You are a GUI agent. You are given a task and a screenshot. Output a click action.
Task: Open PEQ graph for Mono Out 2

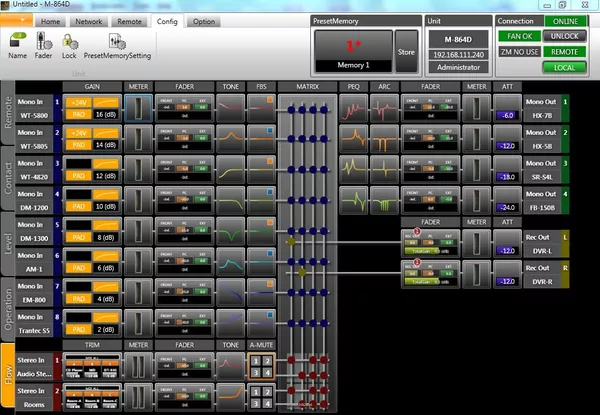353,138
